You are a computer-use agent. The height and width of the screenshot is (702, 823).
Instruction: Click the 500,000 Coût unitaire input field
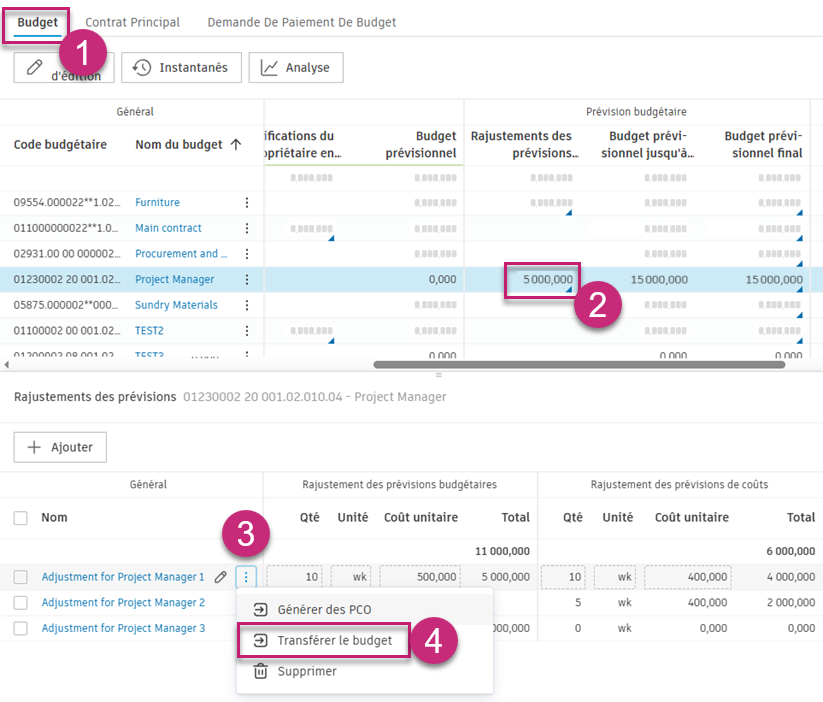419,577
